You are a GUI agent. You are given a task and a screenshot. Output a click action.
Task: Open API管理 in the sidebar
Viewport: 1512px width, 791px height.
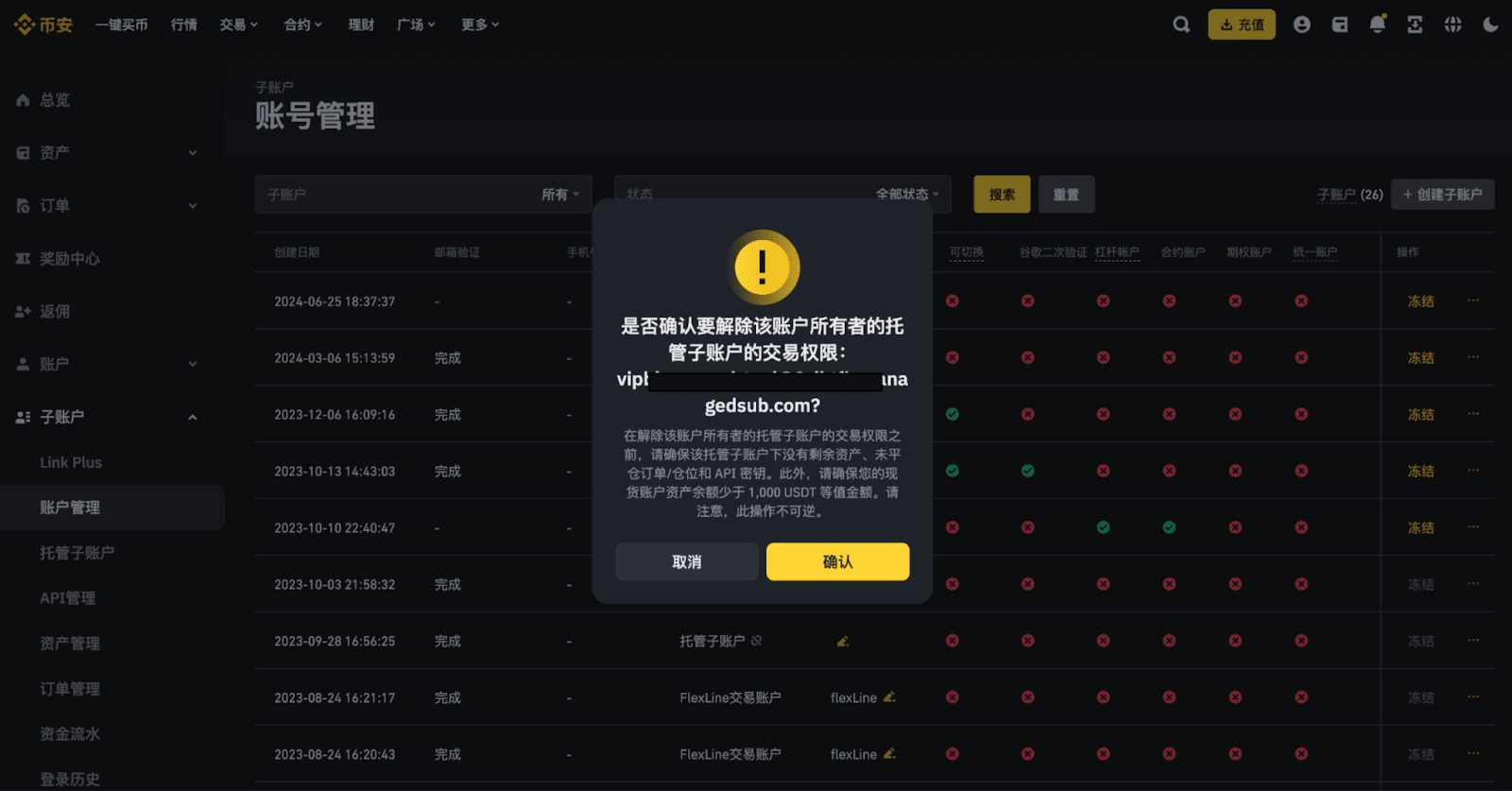tap(67, 598)
